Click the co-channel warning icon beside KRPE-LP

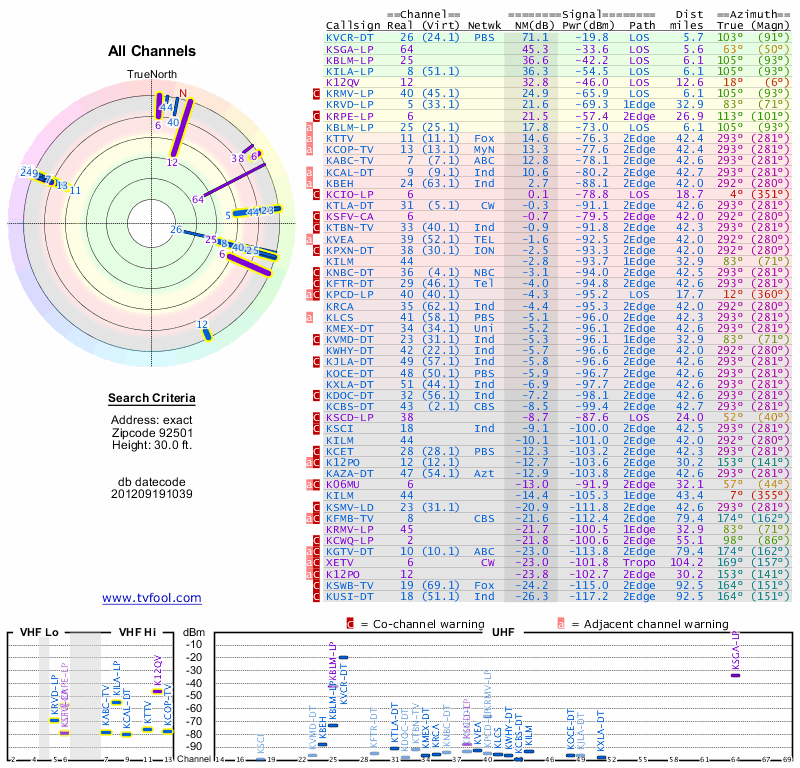[x=315, y=115]
